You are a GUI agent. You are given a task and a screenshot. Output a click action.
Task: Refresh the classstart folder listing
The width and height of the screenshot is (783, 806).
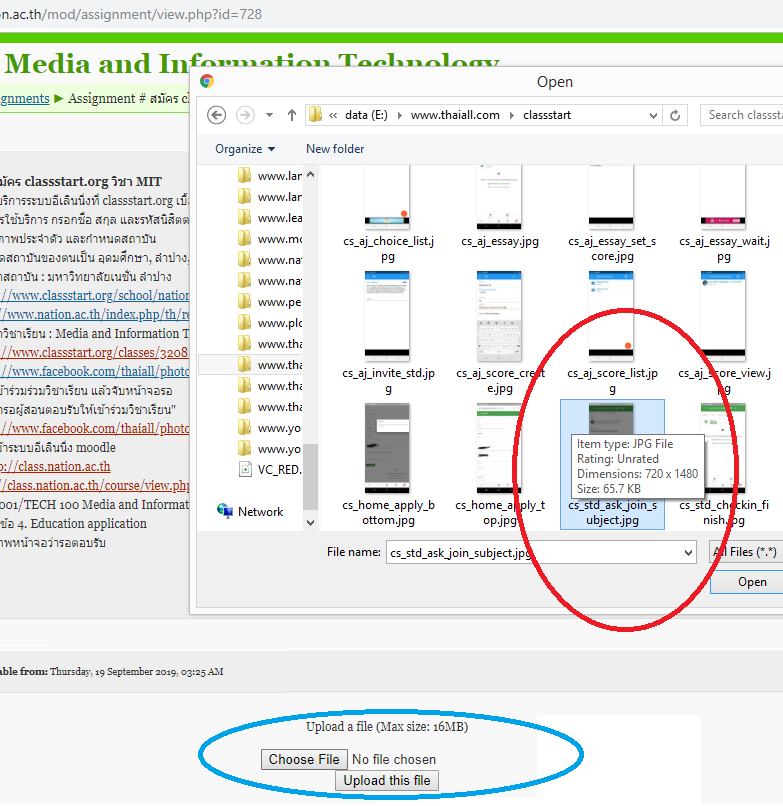pos(677,115)
